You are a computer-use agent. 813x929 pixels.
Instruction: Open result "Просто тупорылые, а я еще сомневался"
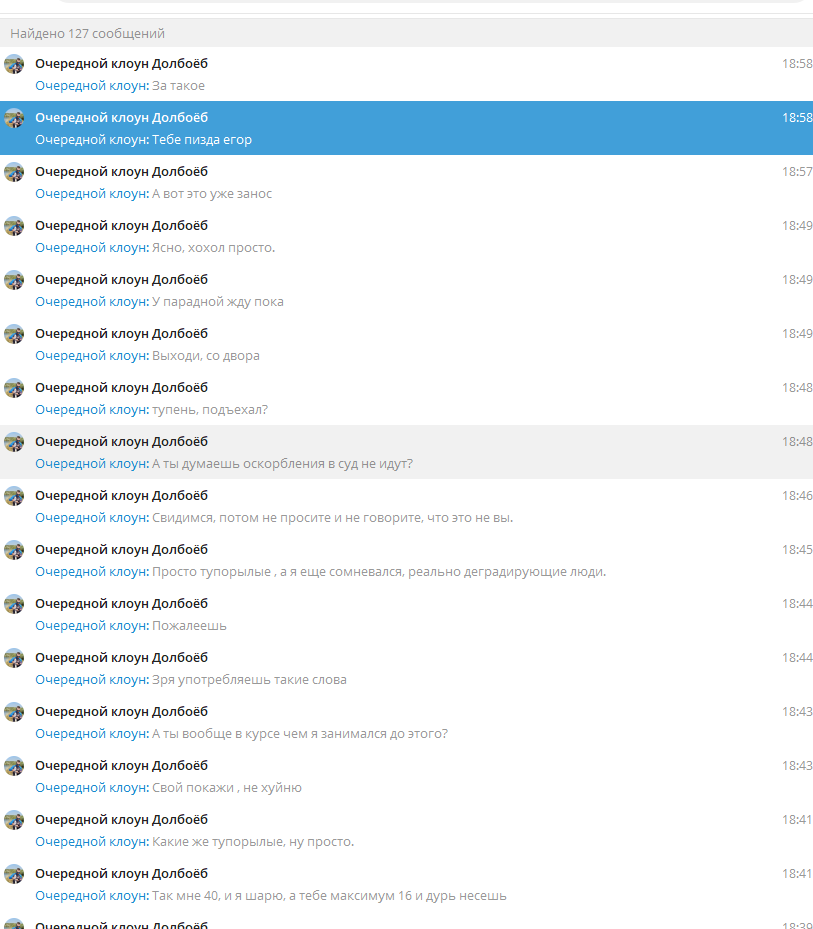pyautogui.click(x=406, y=560)
